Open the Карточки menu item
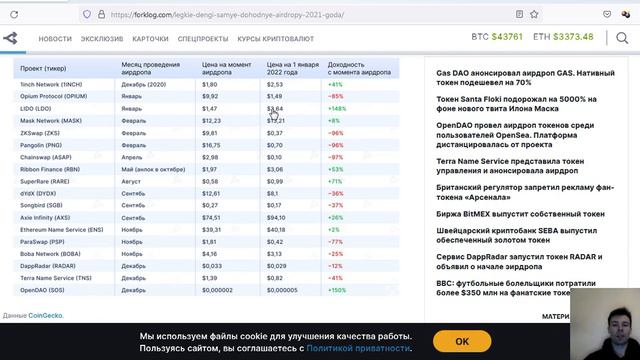The height and width of the screenshot is (360, 640). (x=150, y=39)
